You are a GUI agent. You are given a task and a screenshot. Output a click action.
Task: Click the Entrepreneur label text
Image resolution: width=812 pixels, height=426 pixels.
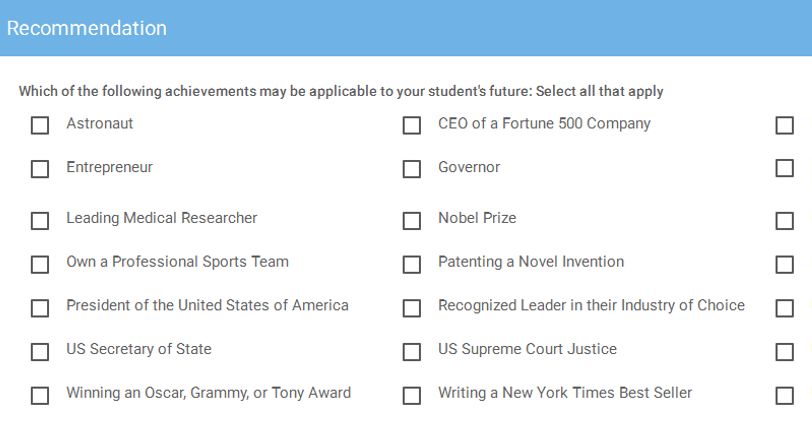click(x=109, y=167)
